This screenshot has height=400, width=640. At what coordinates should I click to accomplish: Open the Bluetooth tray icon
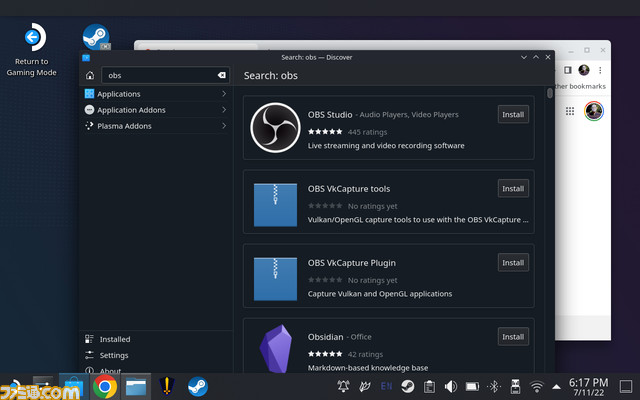pos(494,386)
